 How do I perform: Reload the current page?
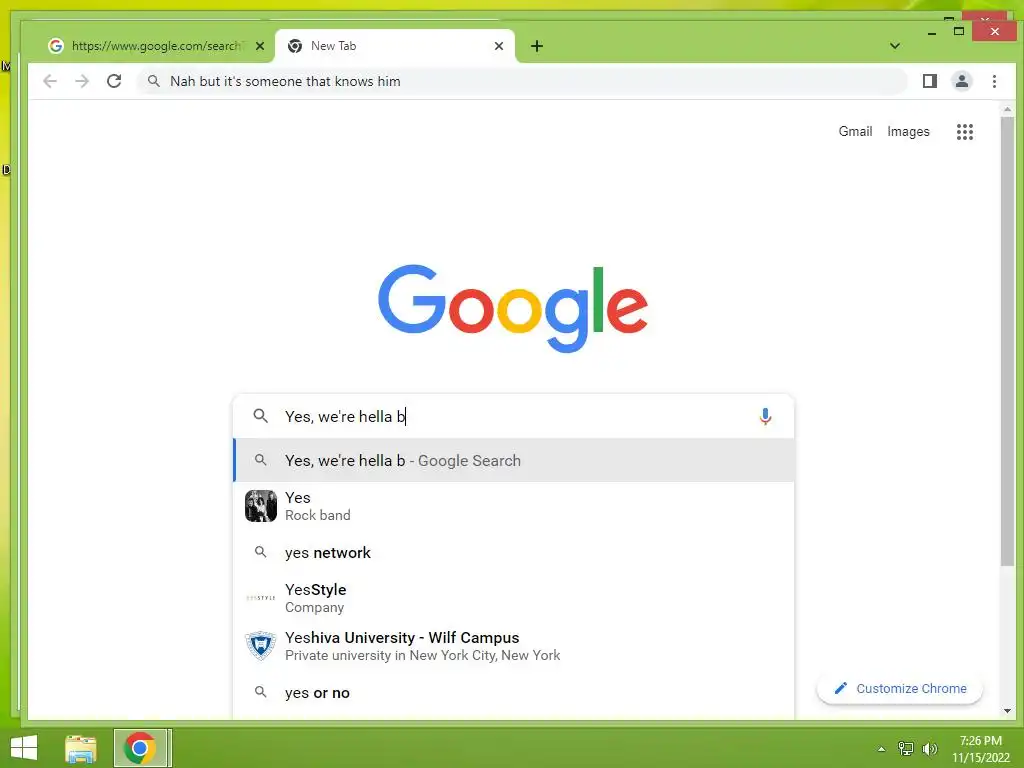[x=114, y=81]
